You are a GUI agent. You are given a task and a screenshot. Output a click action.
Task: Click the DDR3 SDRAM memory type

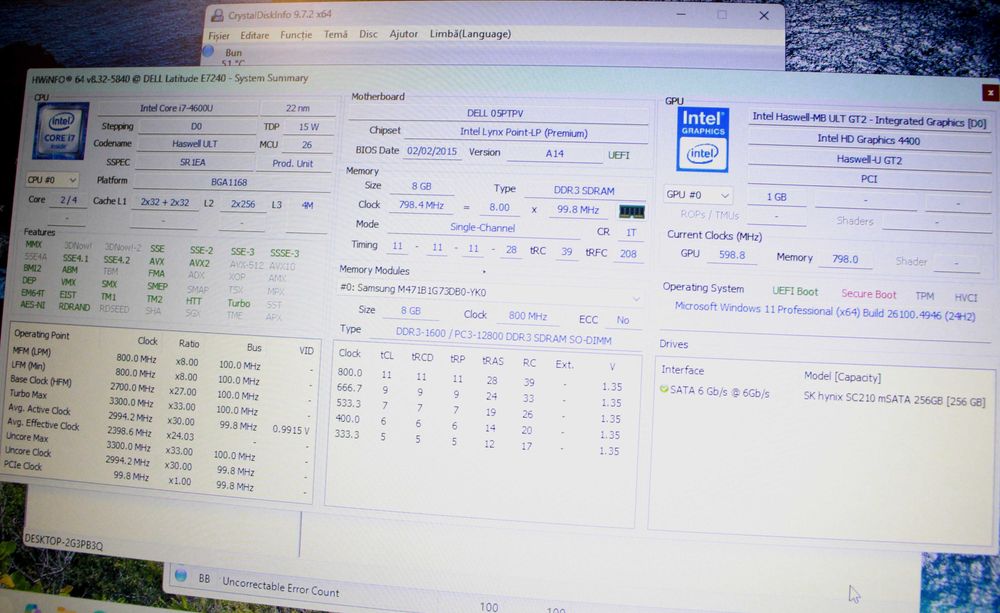tap(584, 191)
